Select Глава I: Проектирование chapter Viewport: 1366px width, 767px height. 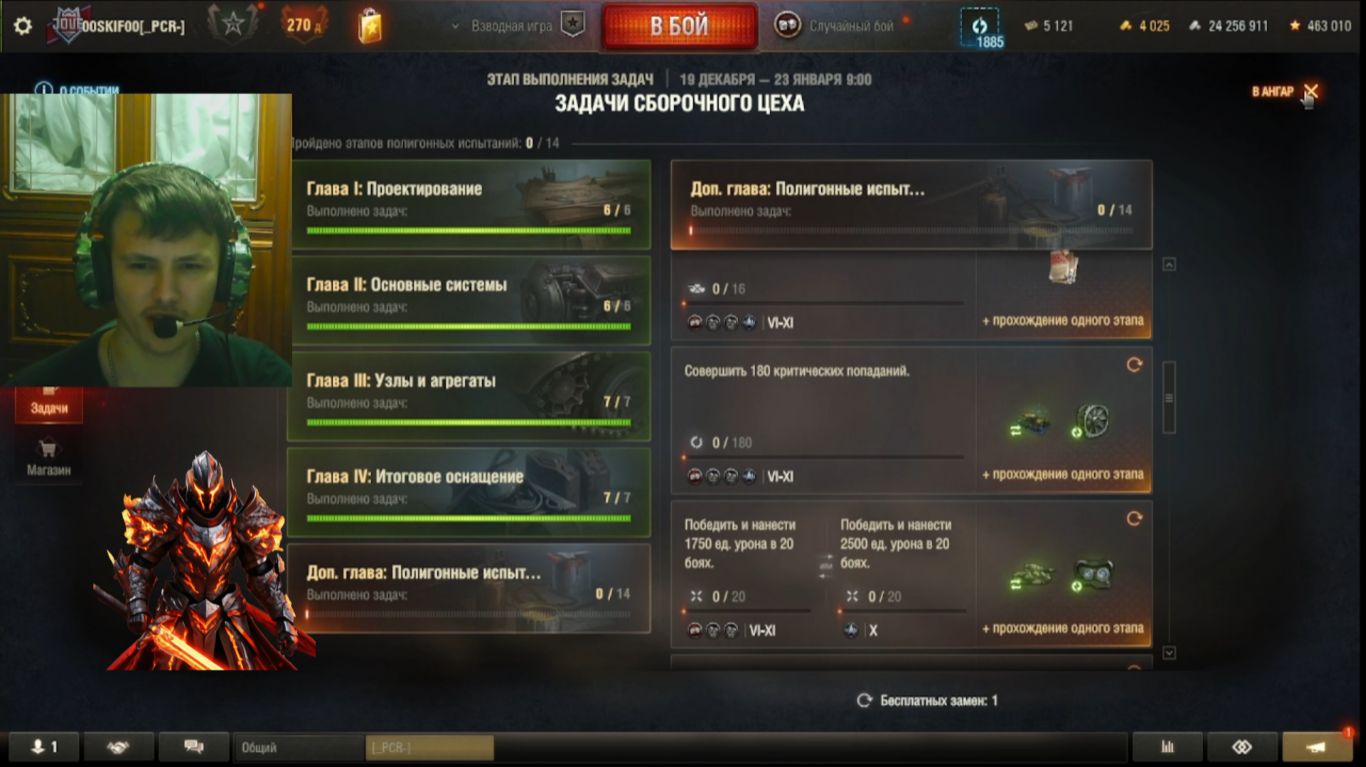coord(469,204)
